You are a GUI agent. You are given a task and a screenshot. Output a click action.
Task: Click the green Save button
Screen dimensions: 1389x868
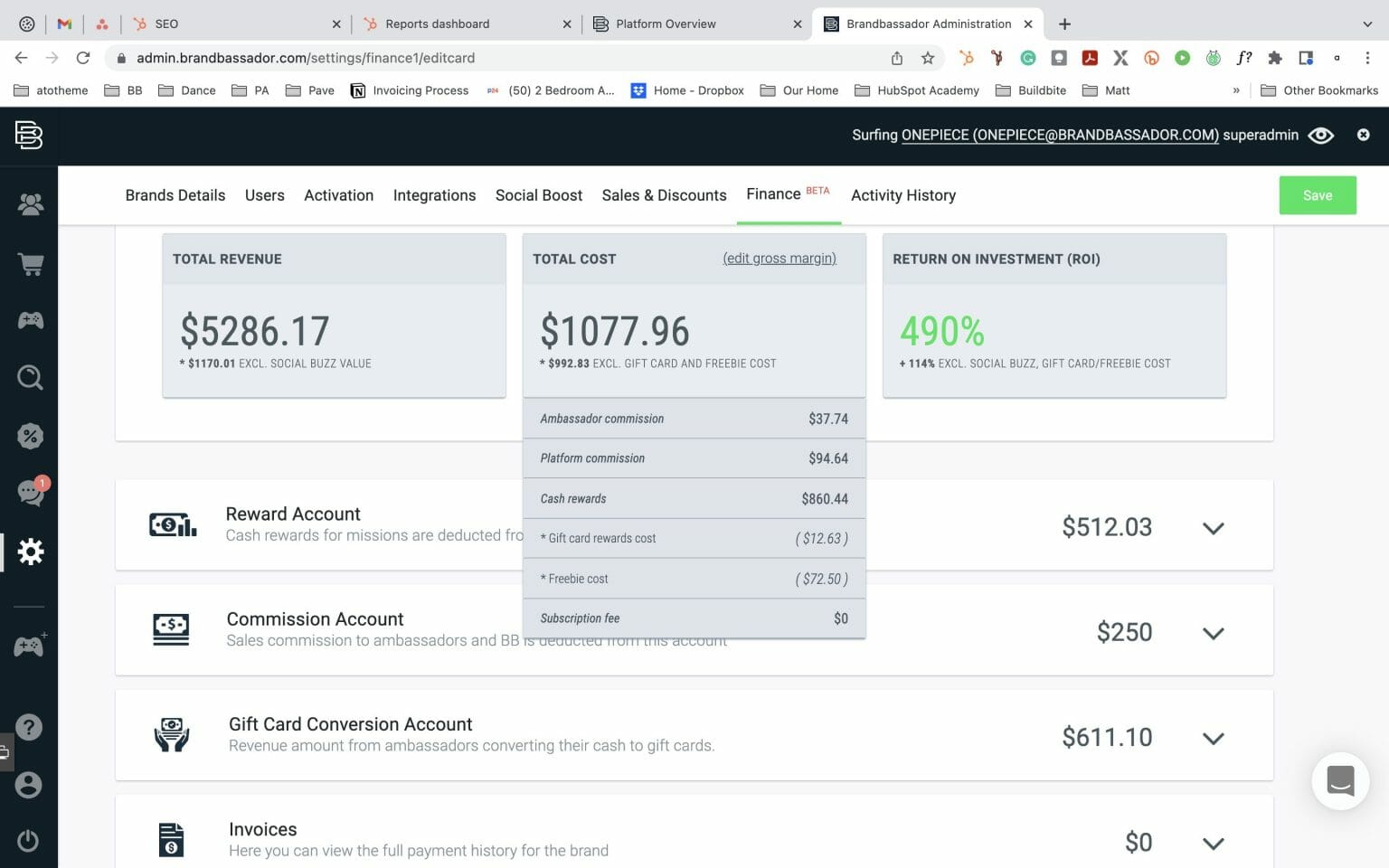point(1317,195)
